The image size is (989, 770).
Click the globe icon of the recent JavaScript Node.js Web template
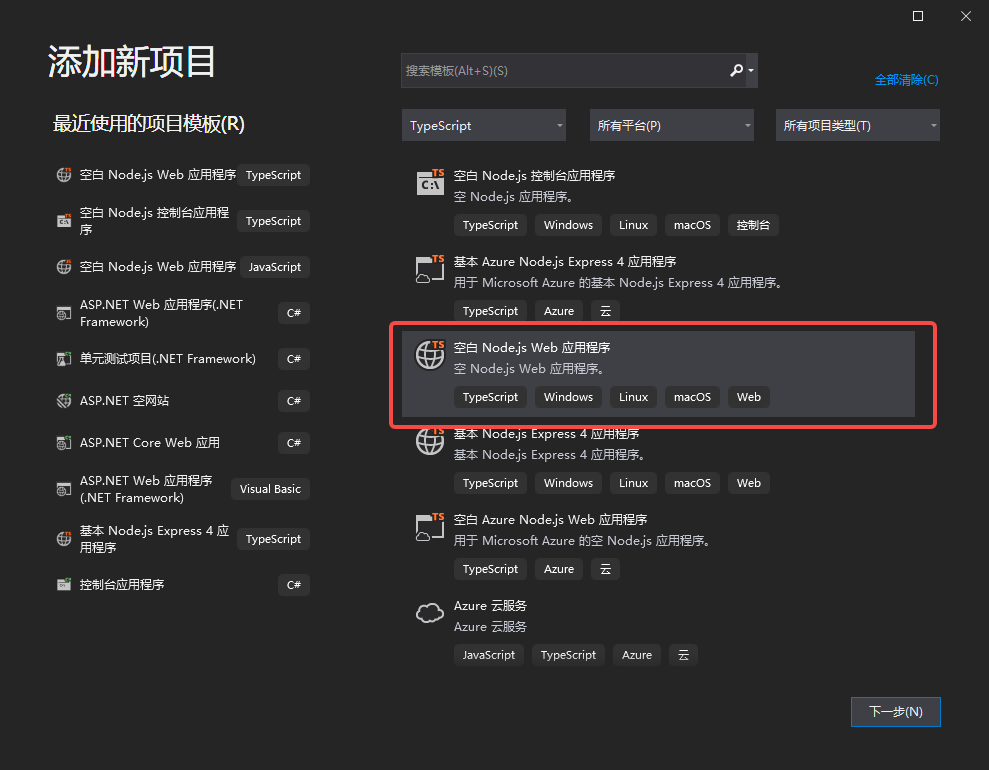coord(64,267)
